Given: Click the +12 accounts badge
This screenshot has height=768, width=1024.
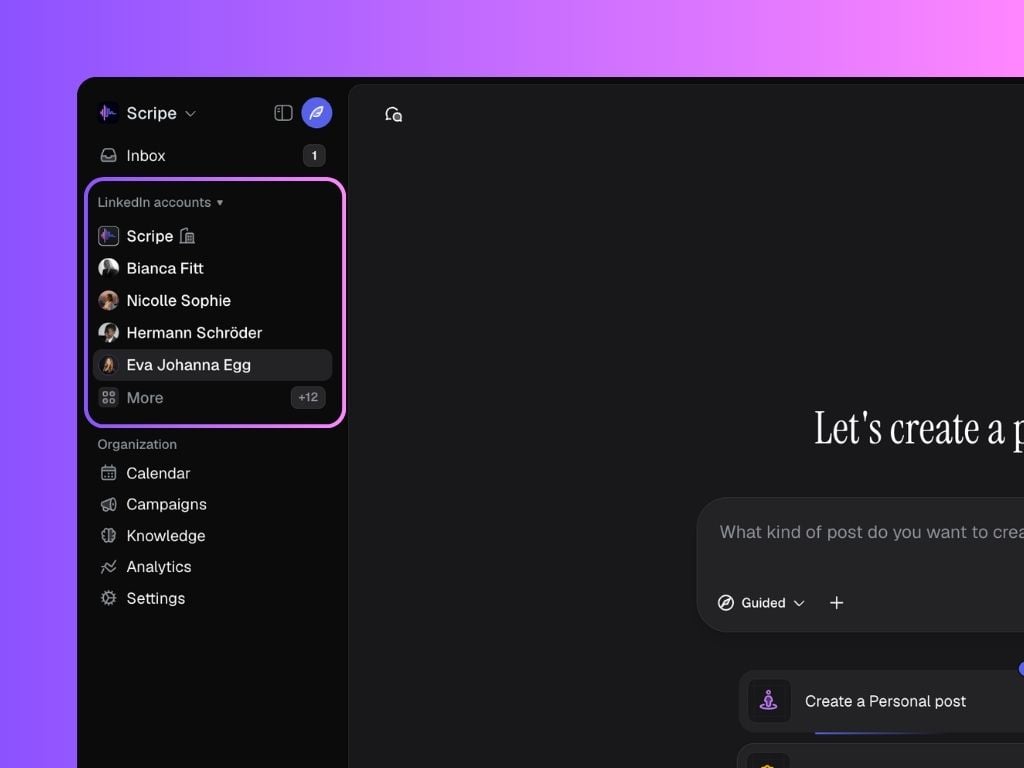Looking at the screenshot, I should pyautogui.click(x=308, y=397).
